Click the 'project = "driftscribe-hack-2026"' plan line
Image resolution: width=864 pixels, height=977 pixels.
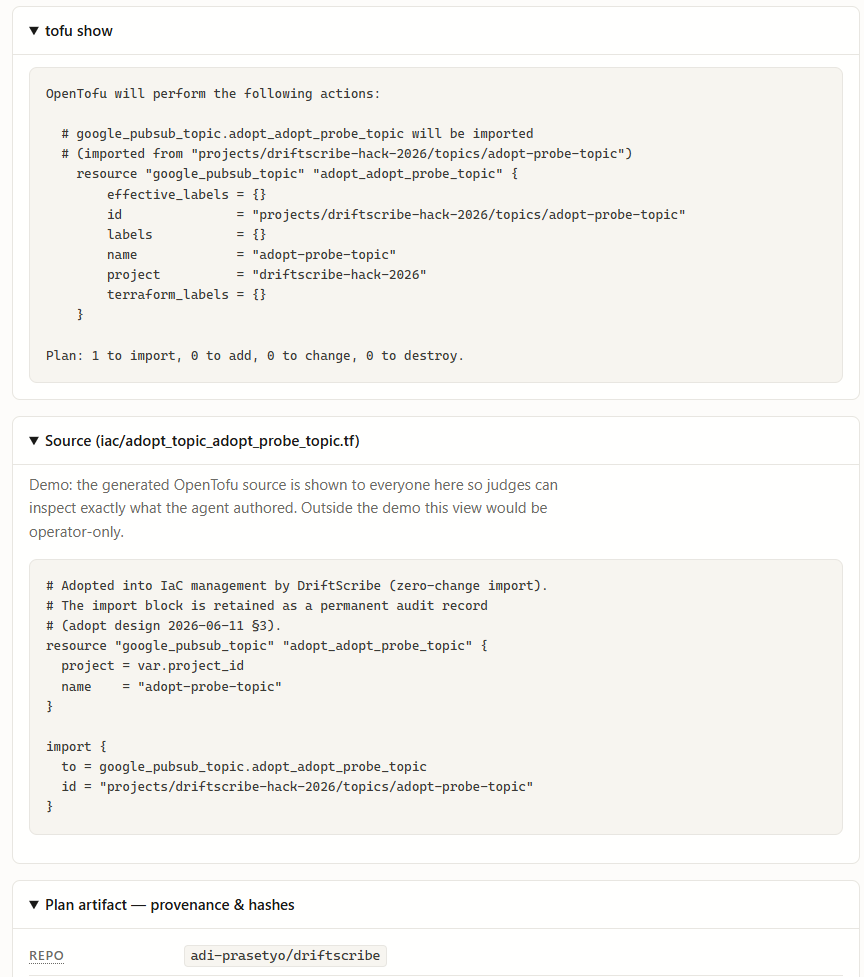(267, 274)
